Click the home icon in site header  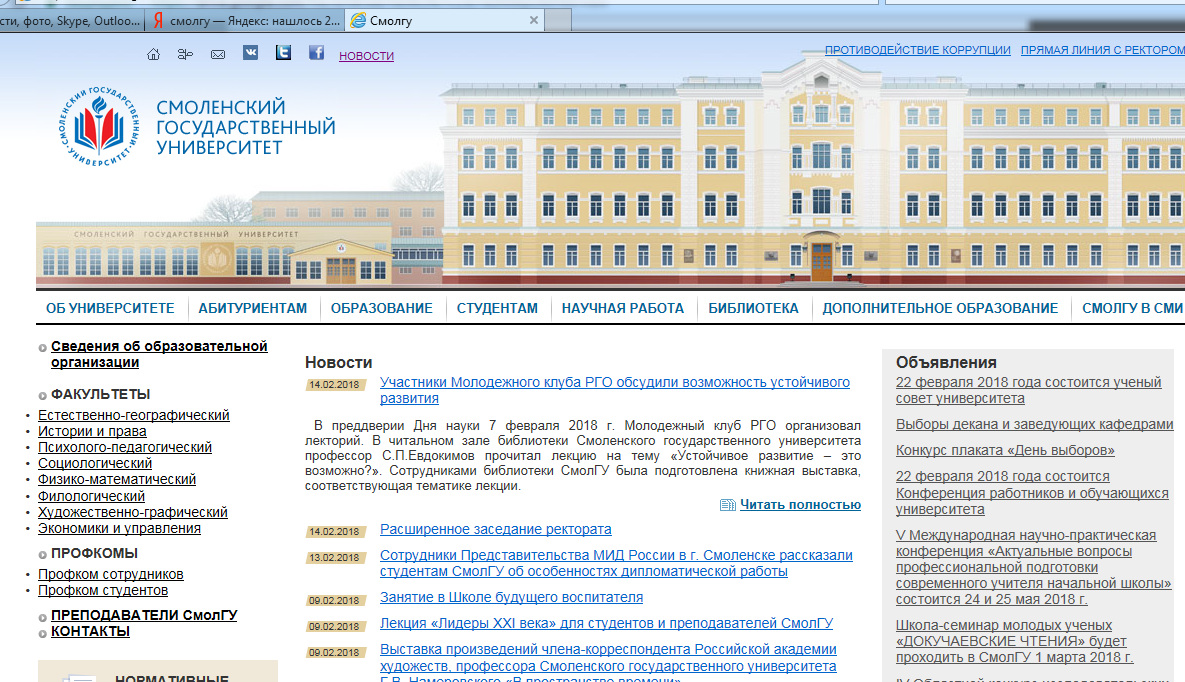pos(153,54)
